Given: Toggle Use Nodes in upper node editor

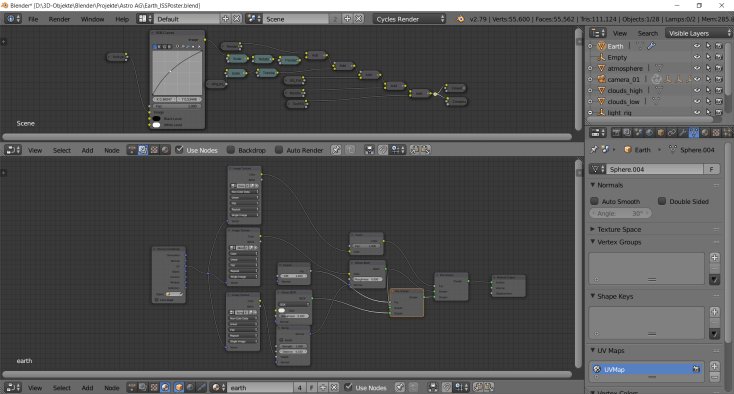Looking at the screenshot, I should click(x=179, y=150).
